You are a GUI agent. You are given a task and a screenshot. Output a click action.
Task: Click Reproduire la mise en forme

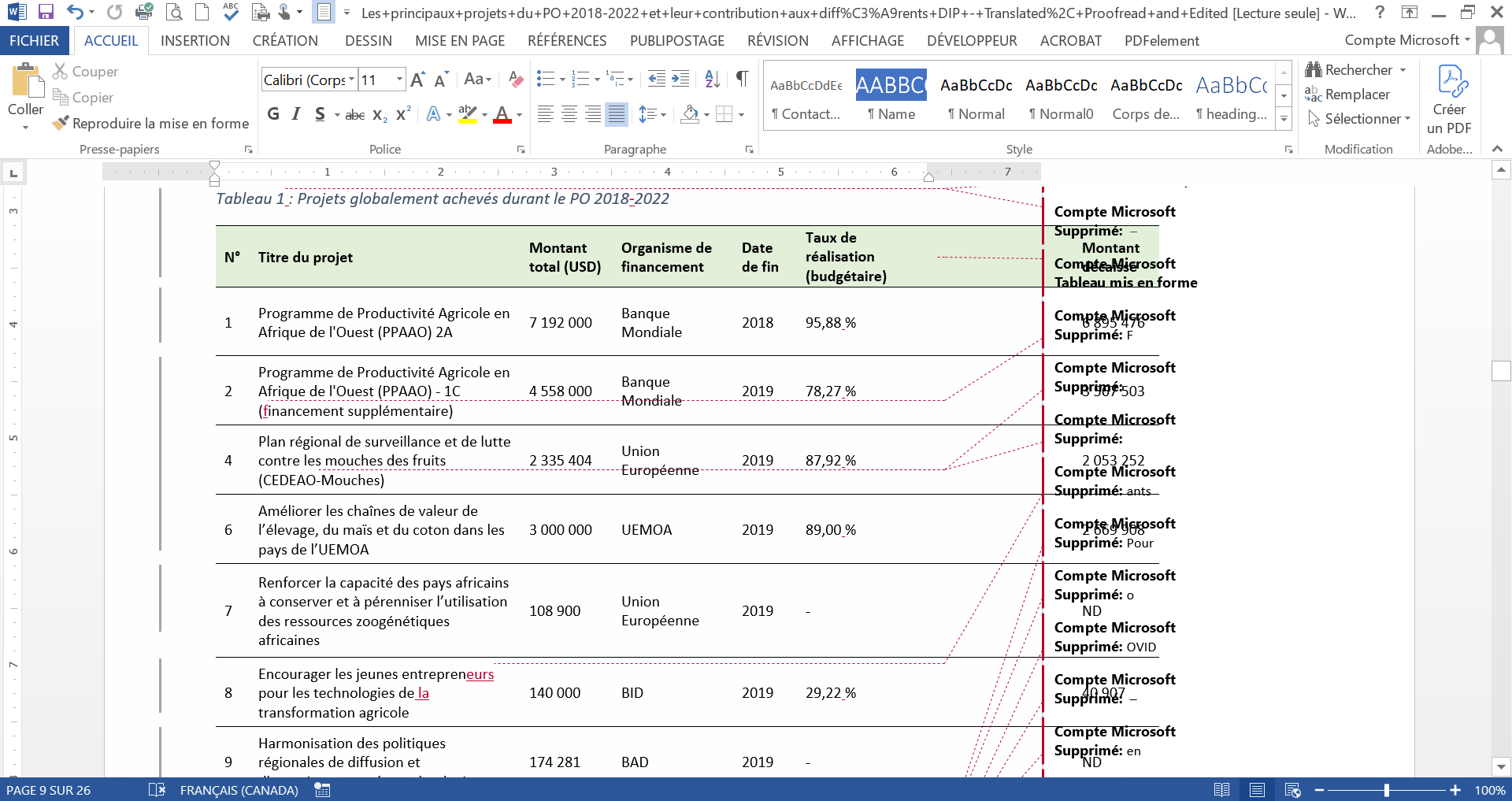coord(150,124)
